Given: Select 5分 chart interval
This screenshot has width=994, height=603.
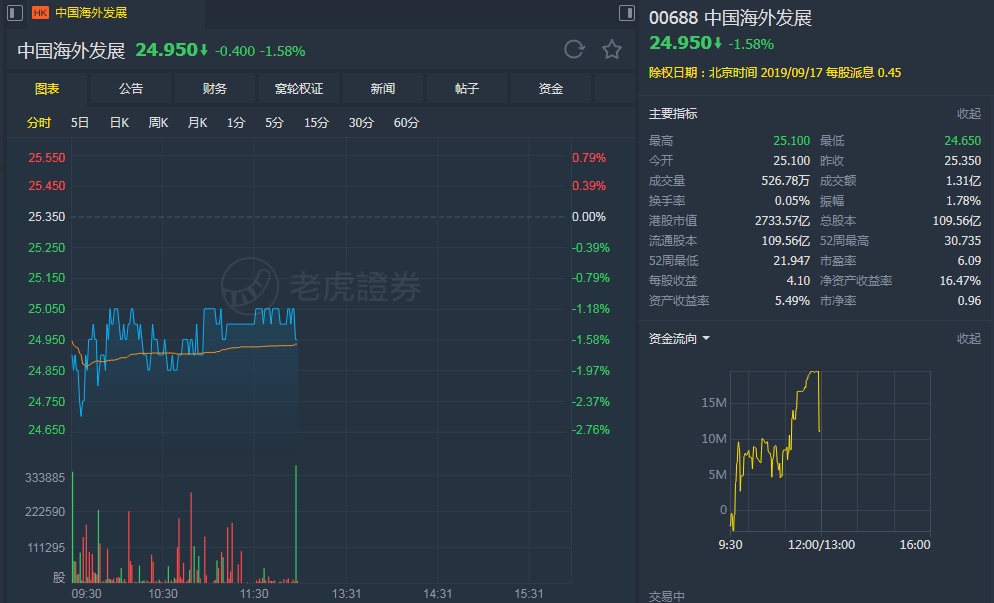Looking at the screenshot, I should [x=274, y=122].
